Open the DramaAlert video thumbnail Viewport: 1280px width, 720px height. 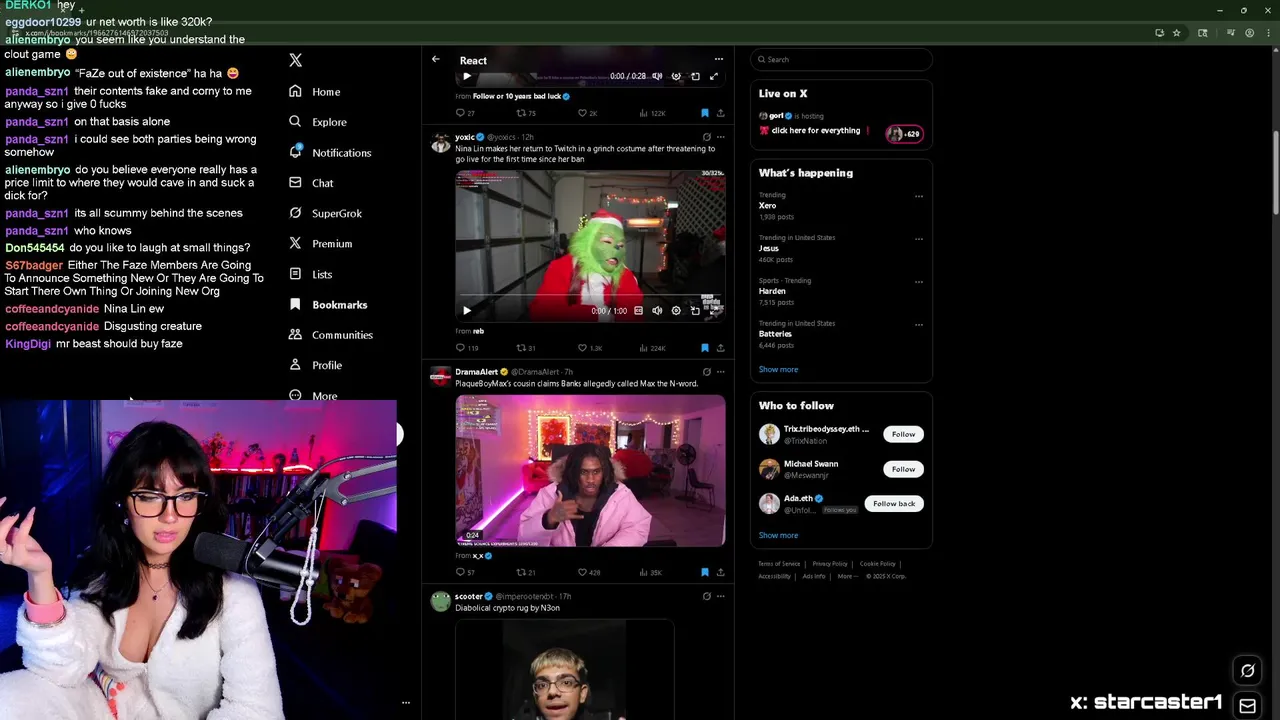(x=590, y=470)
